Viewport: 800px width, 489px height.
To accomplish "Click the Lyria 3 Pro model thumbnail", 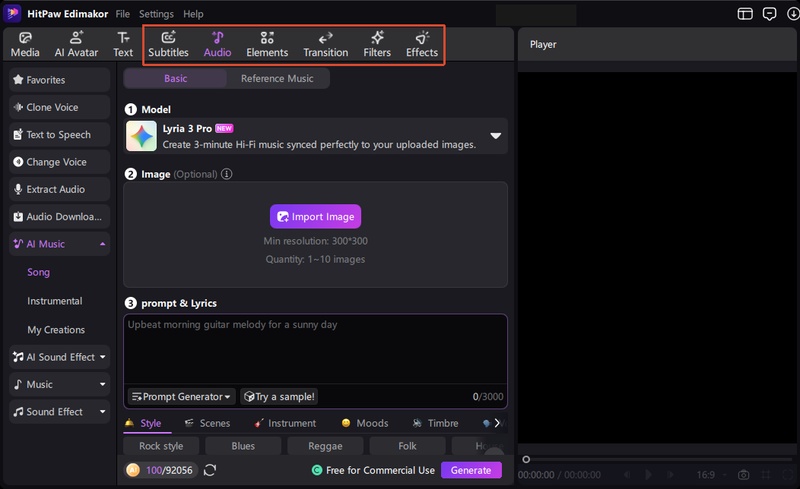I will tap(141, 136).
